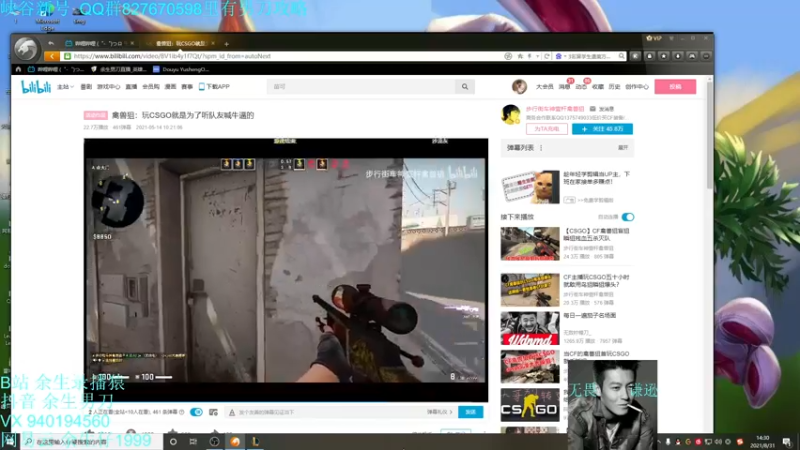Viewport: 800px width, 450px height.
Task: Open the 会员购 menu item
Action: [x=151, y=87]
